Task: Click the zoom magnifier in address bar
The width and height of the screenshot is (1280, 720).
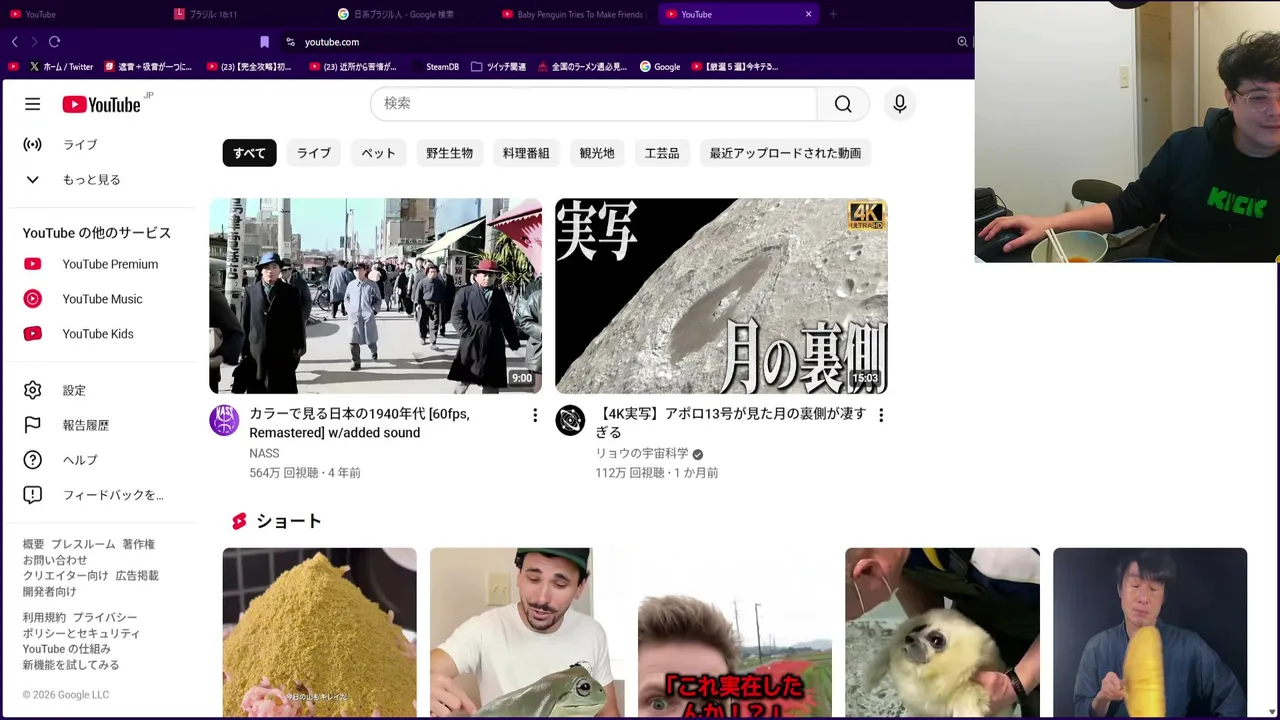Action: (x=962, y=42)
